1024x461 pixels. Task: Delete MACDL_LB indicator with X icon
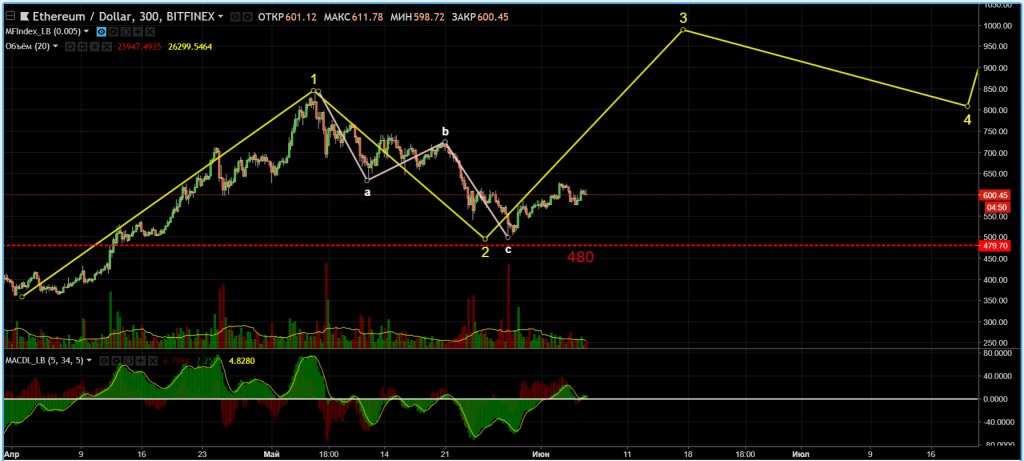[x=153, y=361]
